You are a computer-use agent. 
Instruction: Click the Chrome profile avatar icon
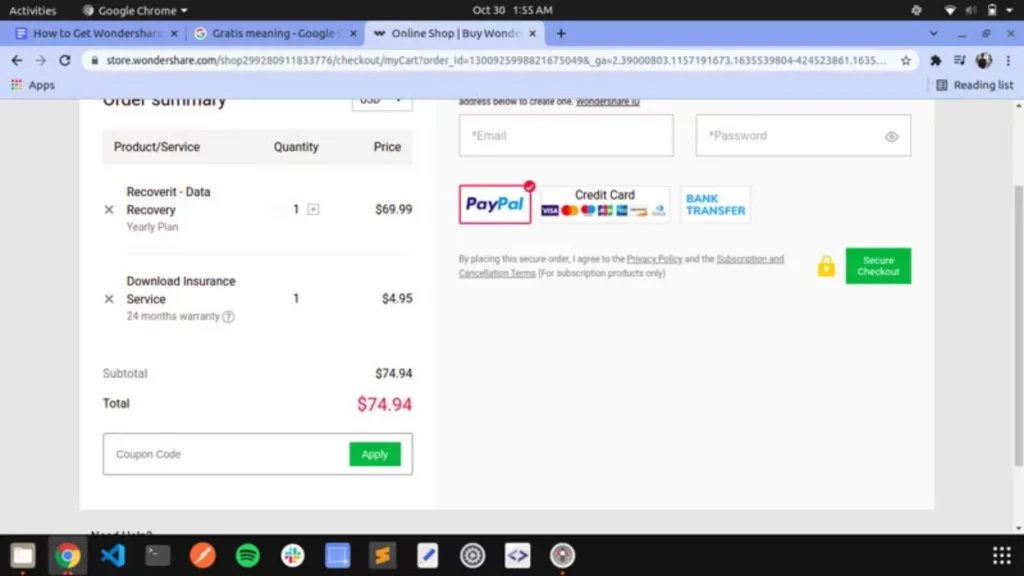tap(983, 60)
